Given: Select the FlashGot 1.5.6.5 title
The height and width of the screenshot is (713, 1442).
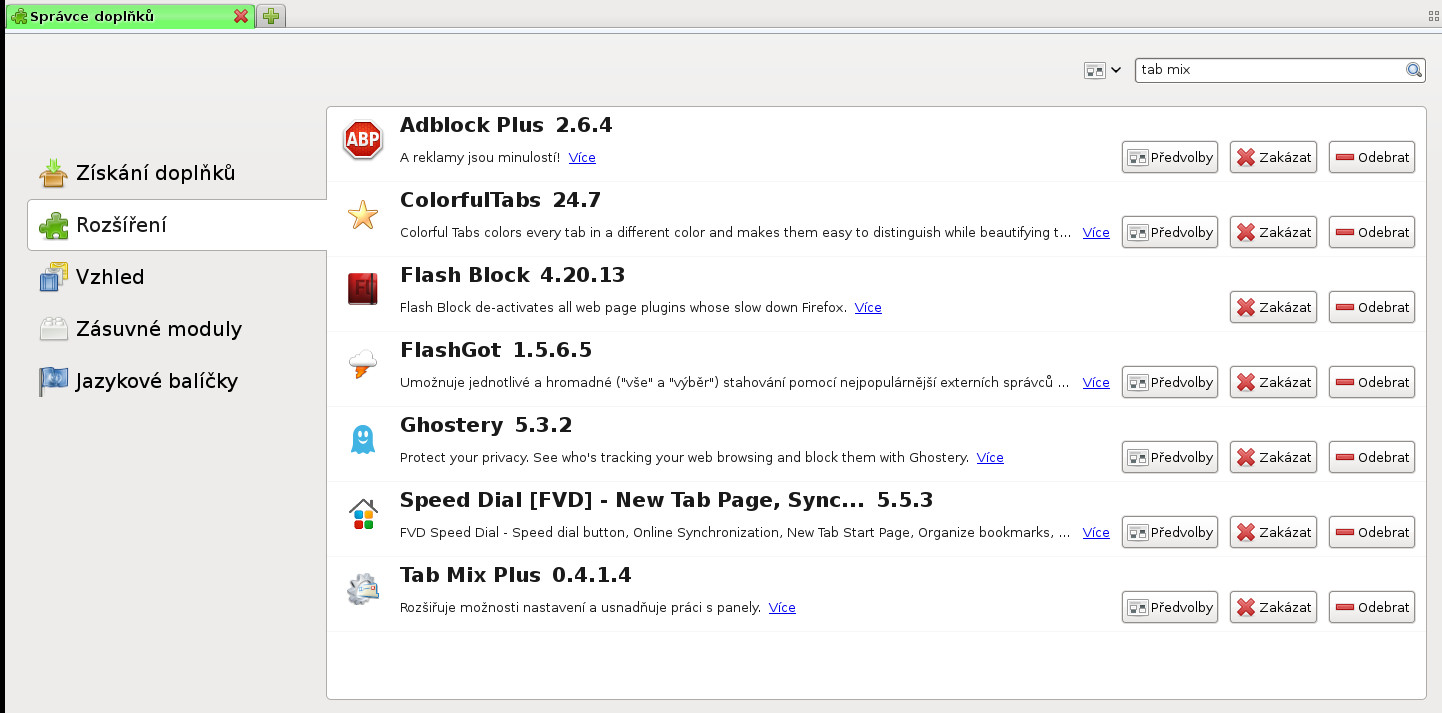Looking at the screenshot, I should coord(496,350).
